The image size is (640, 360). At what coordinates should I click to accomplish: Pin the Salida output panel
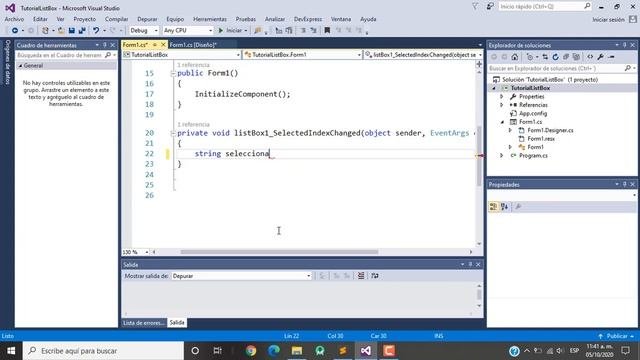tap(470, 264)
